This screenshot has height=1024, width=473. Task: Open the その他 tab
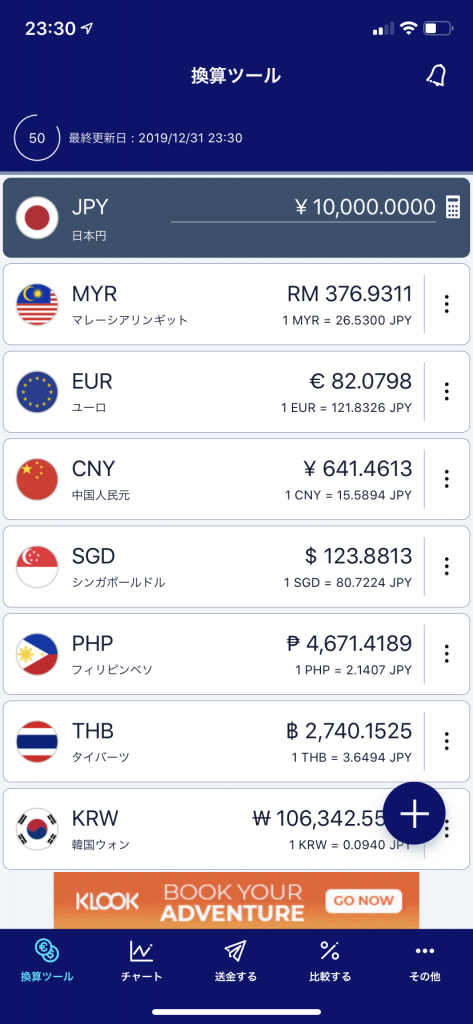click(425, 961)
